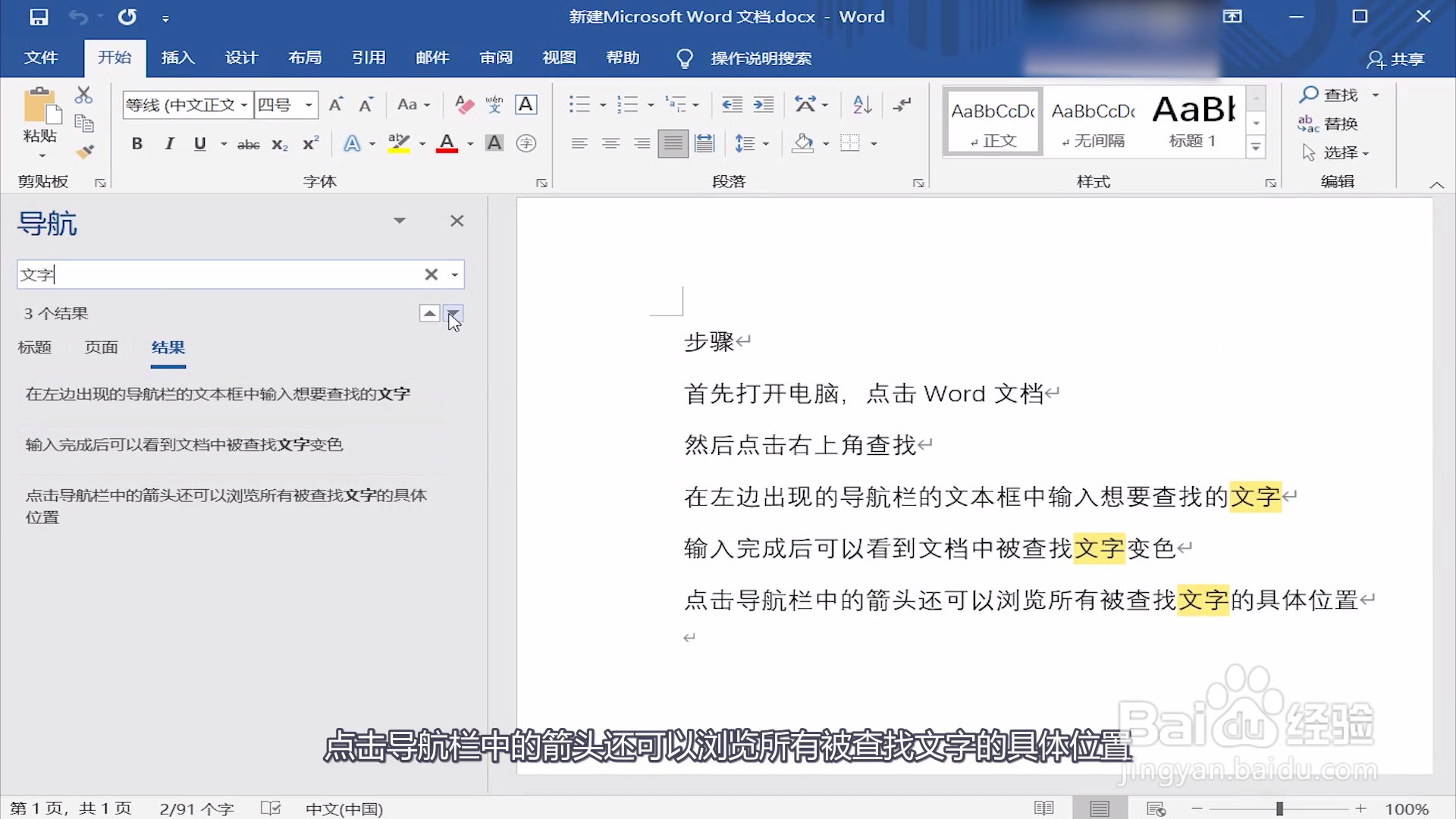Apply yellow text highlight color

399,143
